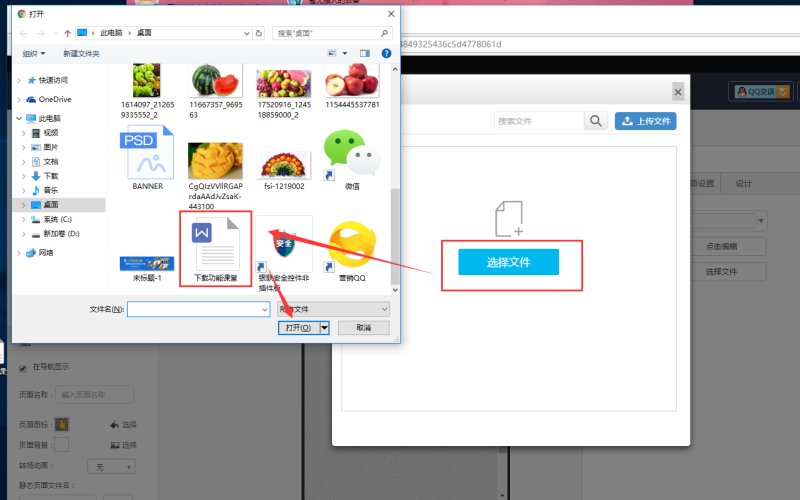
Task: Expand the 新加卷 (D:) tree node
Action: point(24,233)
